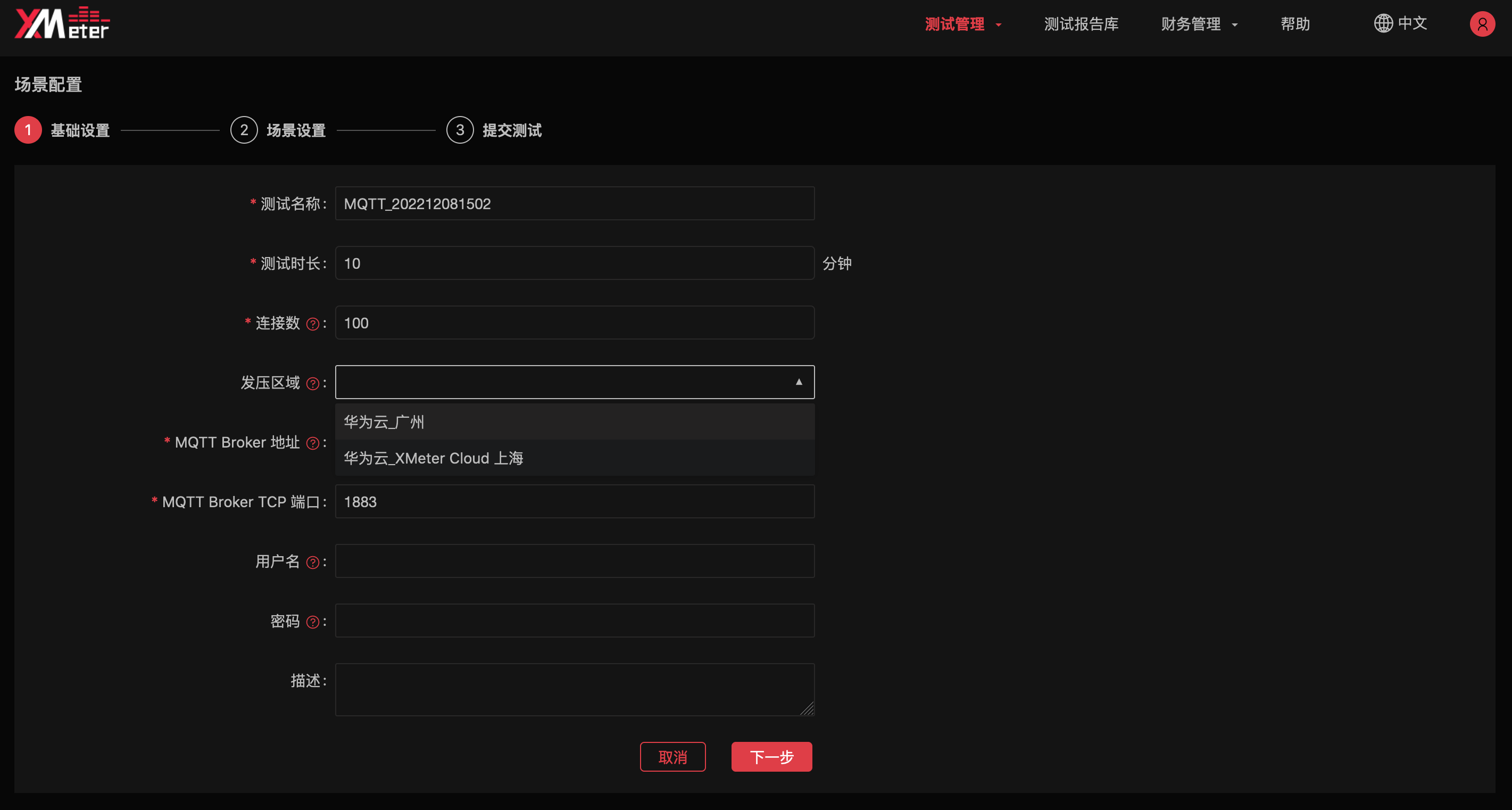
Task: Go to step 3 提交测试
Action: tap(494, 130)
